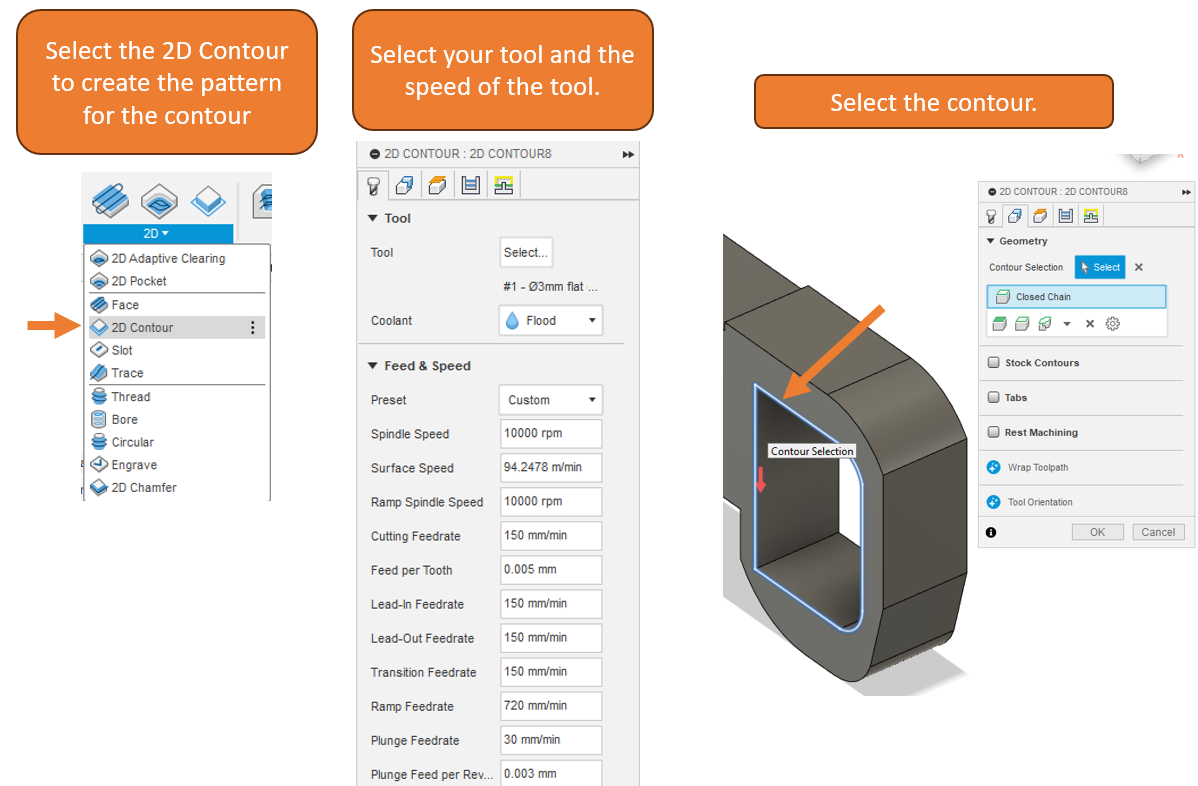Screen dimensions: 1198x786
Task: Confirm with the OK button
Action: 1097,532
